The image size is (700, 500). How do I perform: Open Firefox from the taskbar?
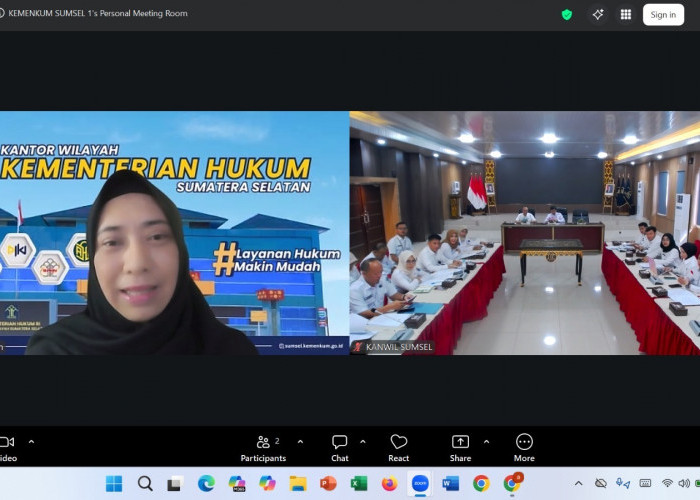pos(389,483)
